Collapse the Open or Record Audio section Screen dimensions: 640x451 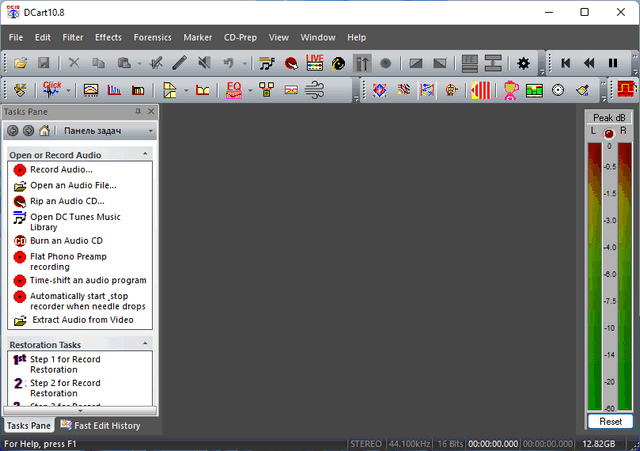click(145, 153)
